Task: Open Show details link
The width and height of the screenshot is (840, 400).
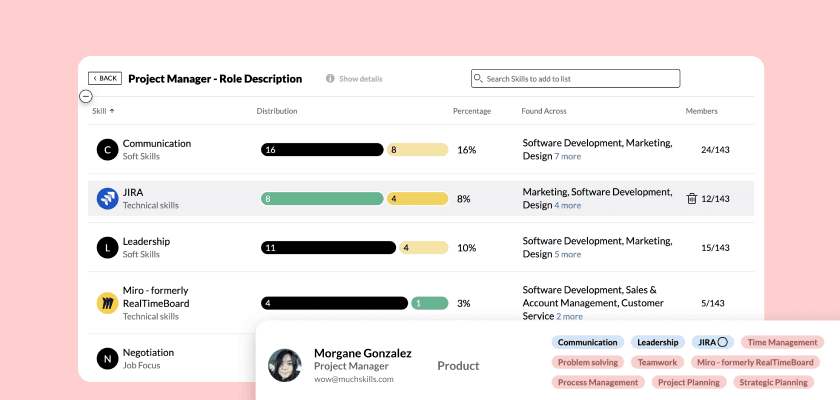Action: click(x=361, y=79)
